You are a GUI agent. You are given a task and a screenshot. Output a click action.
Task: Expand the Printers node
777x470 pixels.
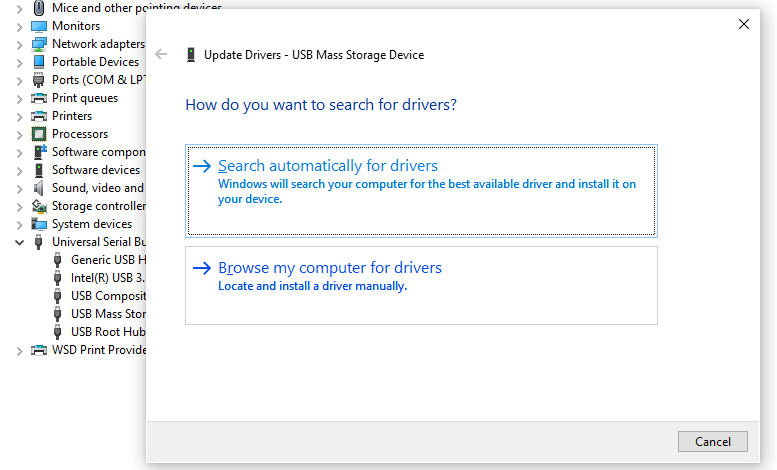pyautogui.click(x=19, y=117)
